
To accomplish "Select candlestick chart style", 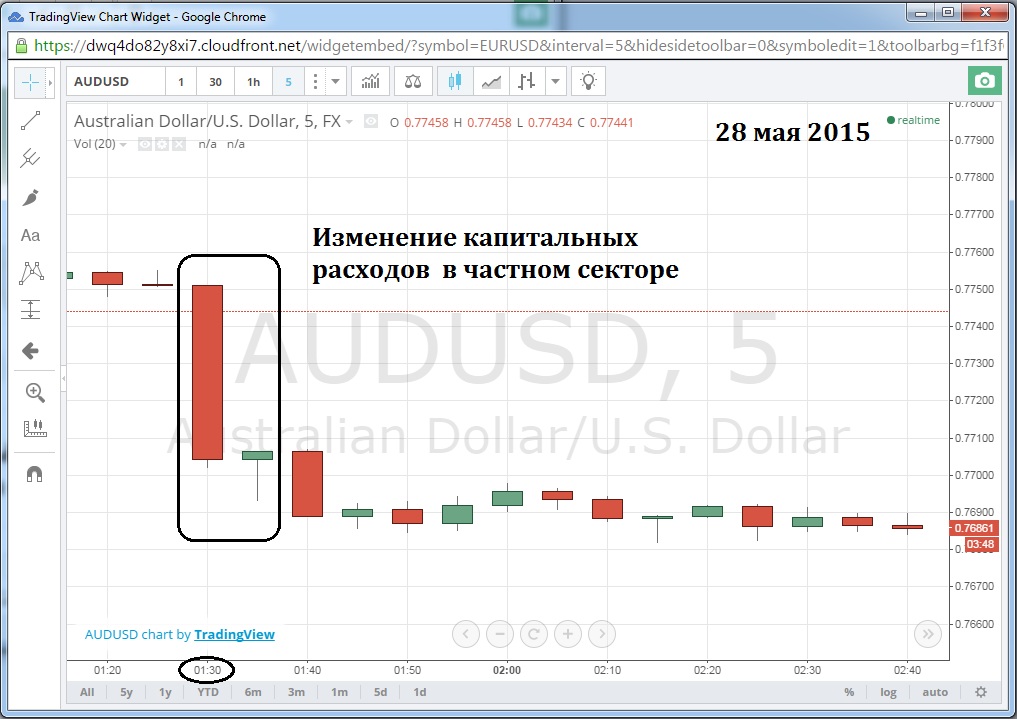I will pos(455,82).
